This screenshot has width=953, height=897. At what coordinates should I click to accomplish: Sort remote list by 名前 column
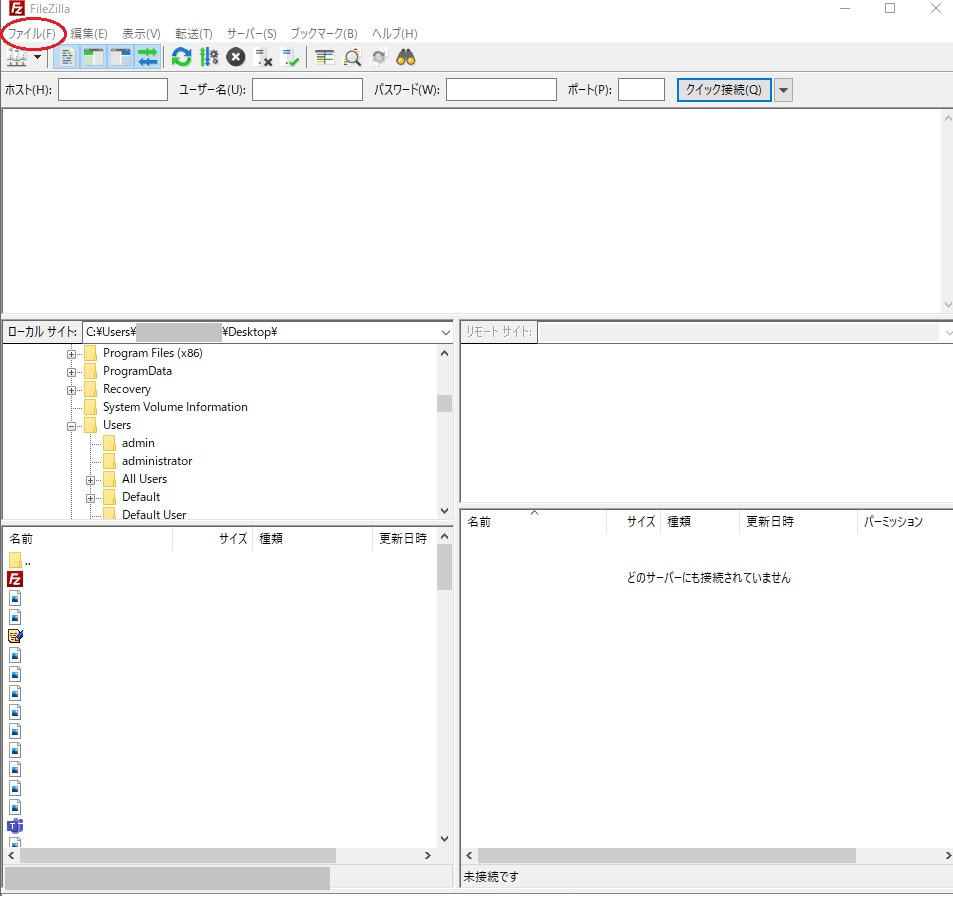[x=535, y=521]
